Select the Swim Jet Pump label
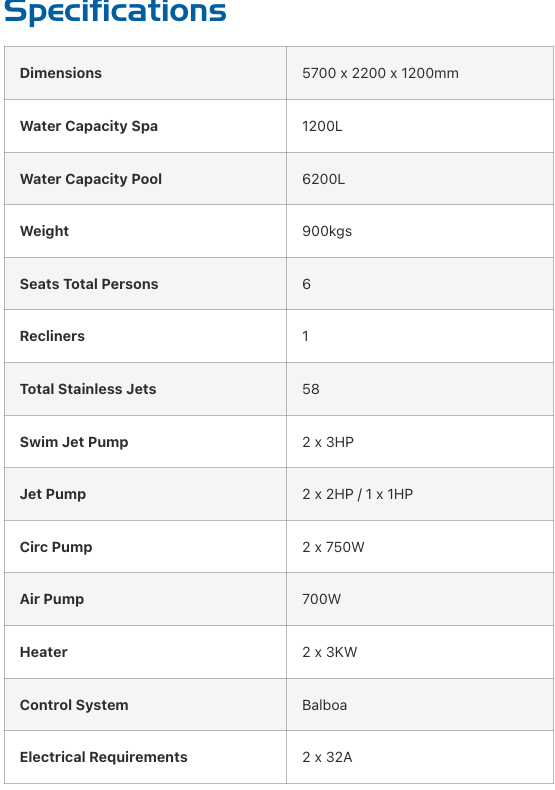Screen dimensions: 555x790 74,442
